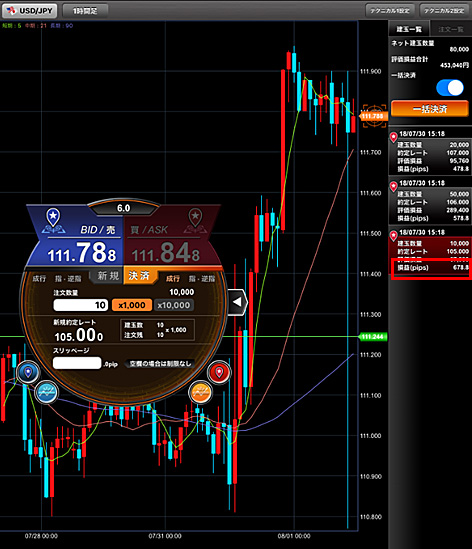The image size is (472, 549).
Task: Click the blue star pin on BID side
Action: click(x=53, y=220)
